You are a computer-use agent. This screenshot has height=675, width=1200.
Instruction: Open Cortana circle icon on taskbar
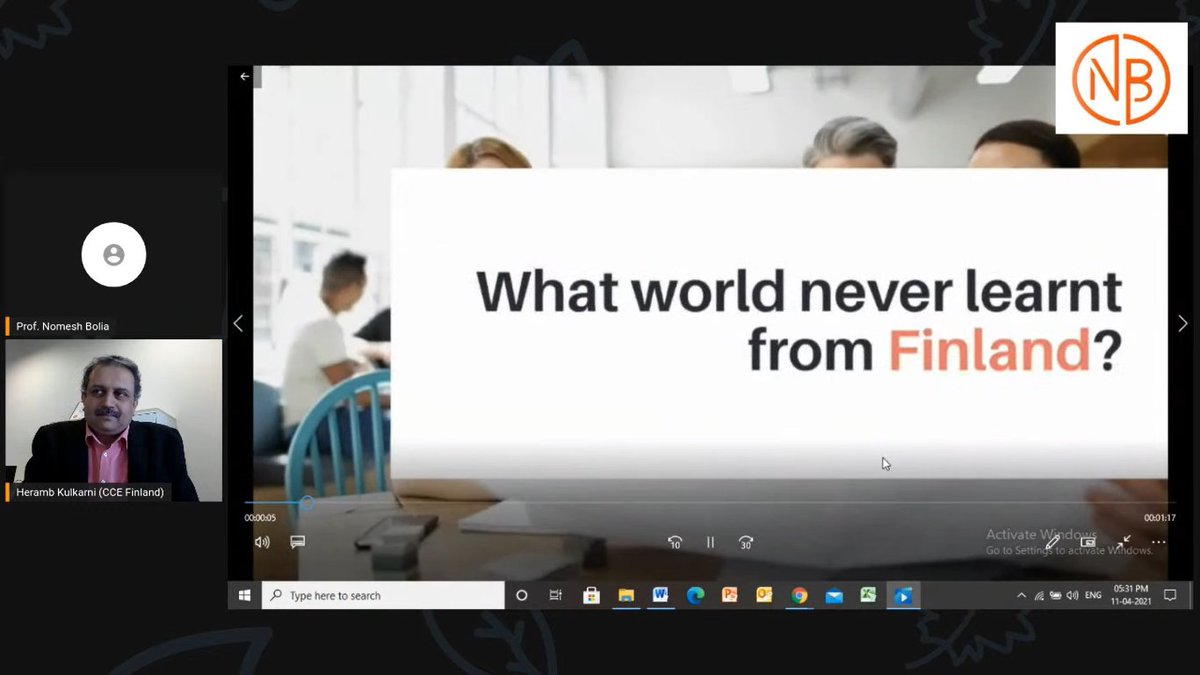[521, 595]
